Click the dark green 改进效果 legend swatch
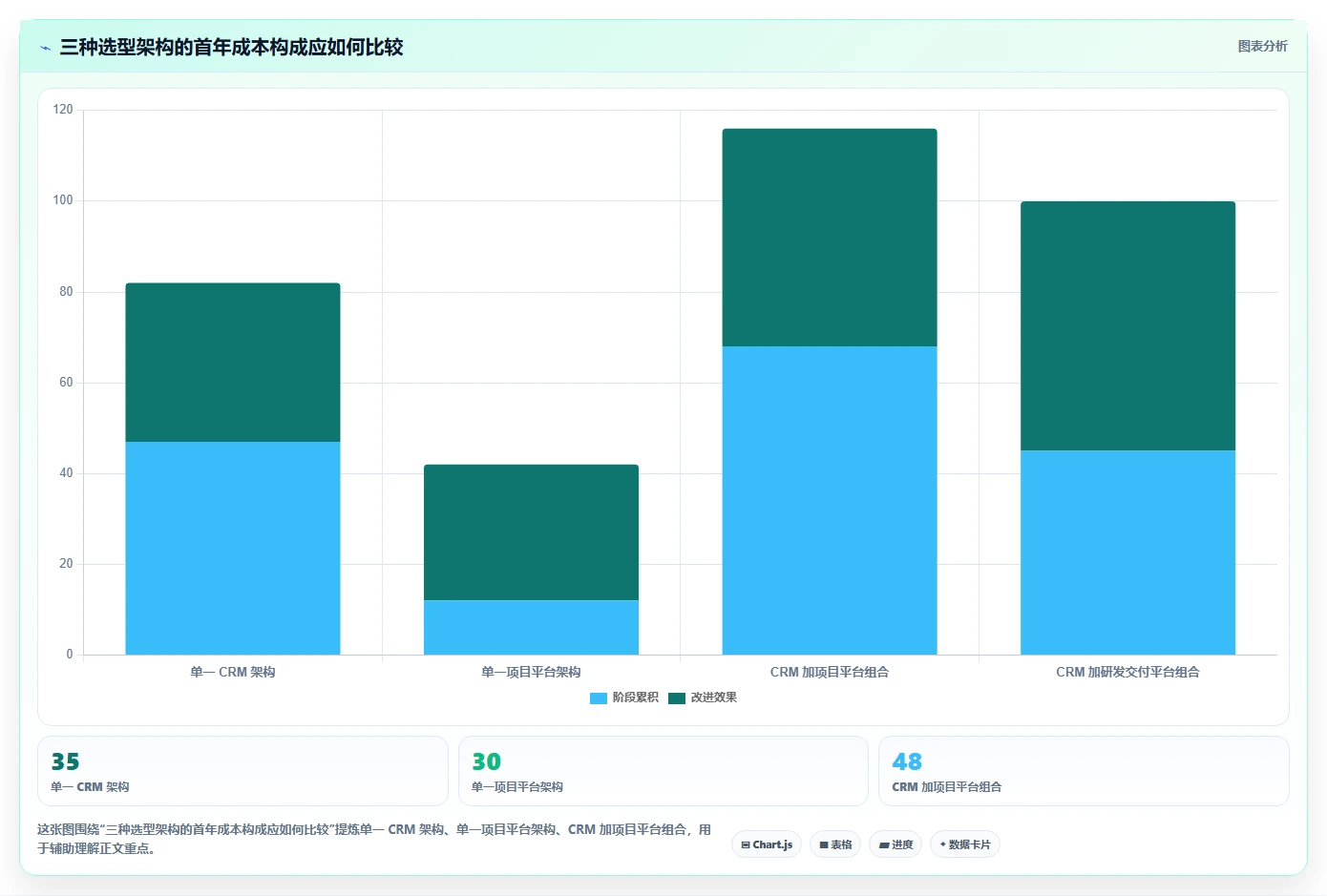 677,698
